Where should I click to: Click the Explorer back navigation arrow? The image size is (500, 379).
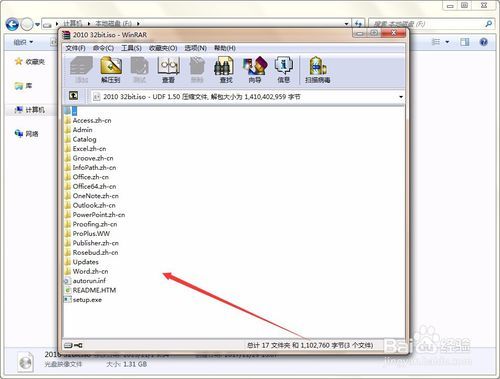pos(12,24)
